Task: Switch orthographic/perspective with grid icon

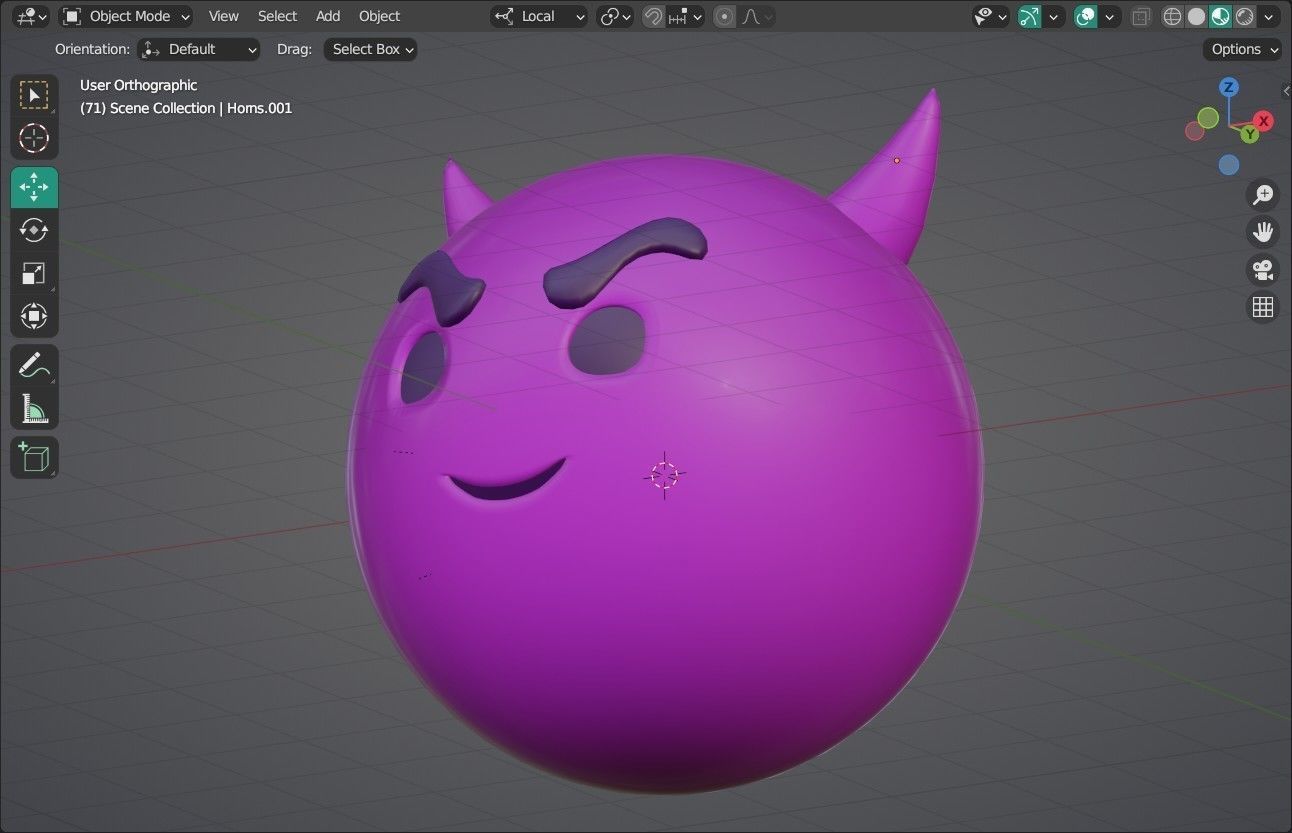Action: pyautogui.click(x=1263, y=307)
